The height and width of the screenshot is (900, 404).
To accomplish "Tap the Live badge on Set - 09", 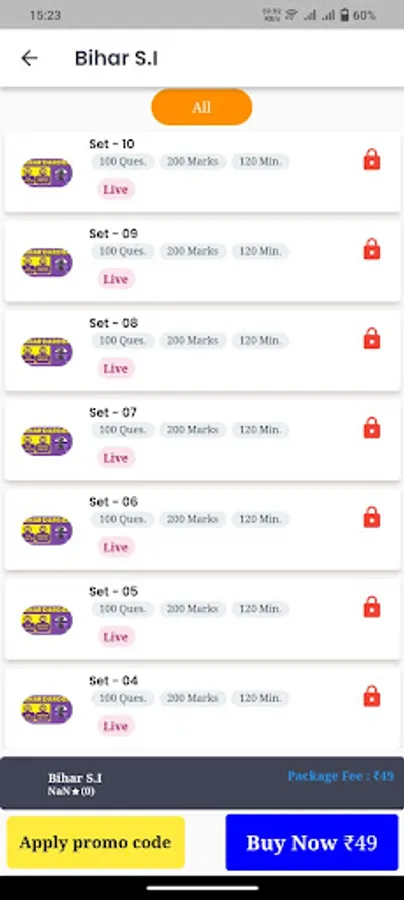I will pos(116,279).
